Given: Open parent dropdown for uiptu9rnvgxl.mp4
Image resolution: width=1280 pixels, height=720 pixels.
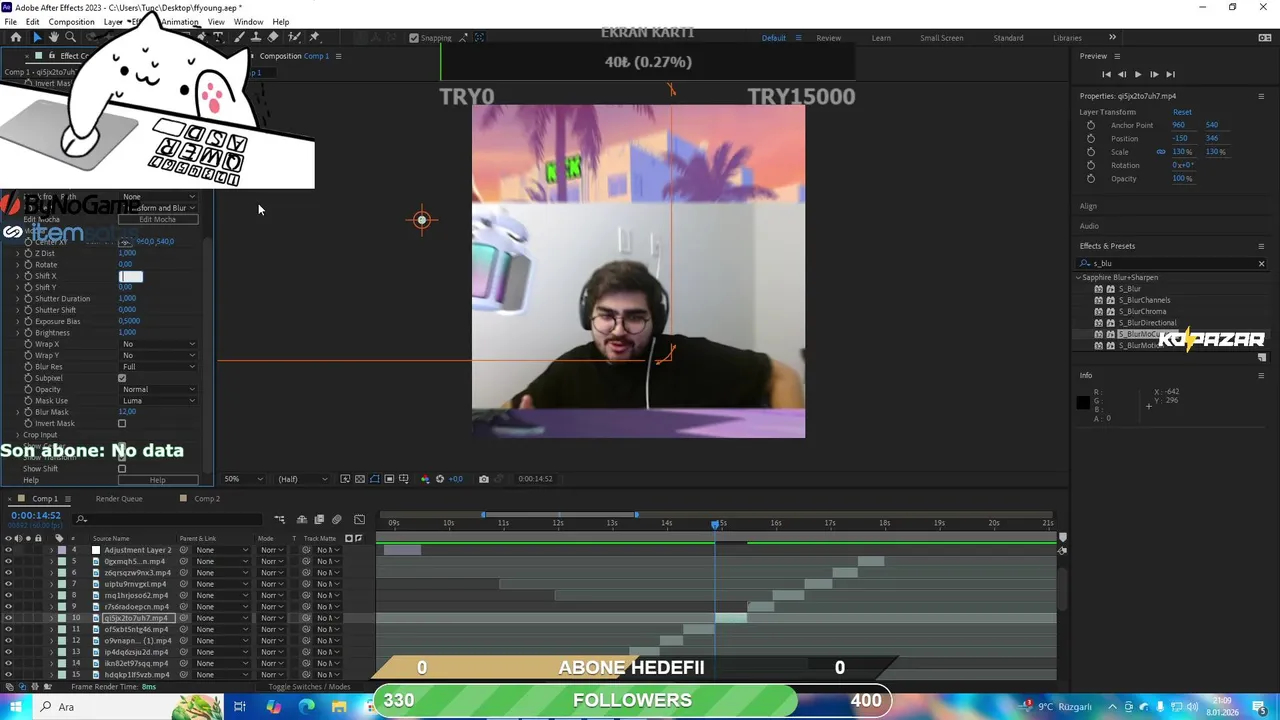Looking at the screenshot, I should [221, 584].
